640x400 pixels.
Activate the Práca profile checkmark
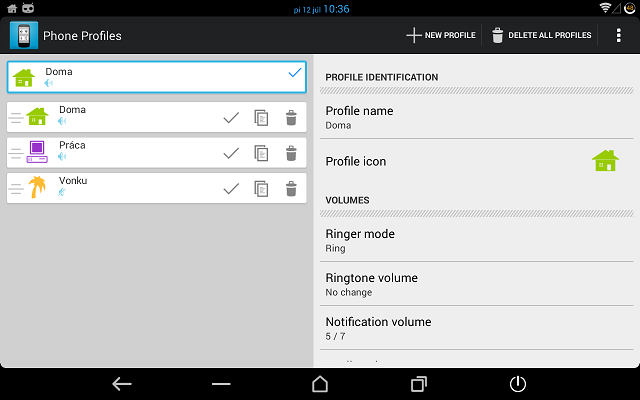[231, 153]
